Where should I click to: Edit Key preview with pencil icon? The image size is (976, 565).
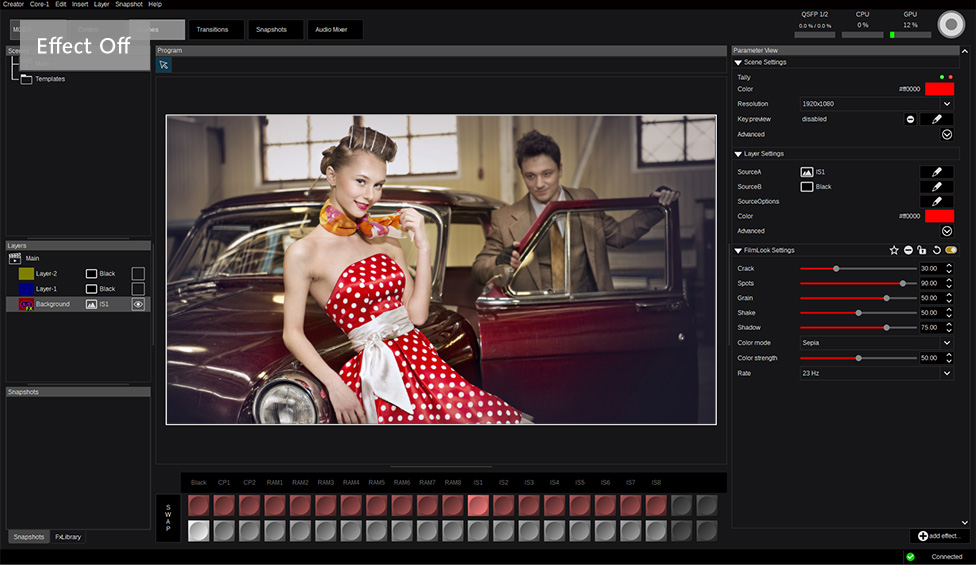point(937,119)
